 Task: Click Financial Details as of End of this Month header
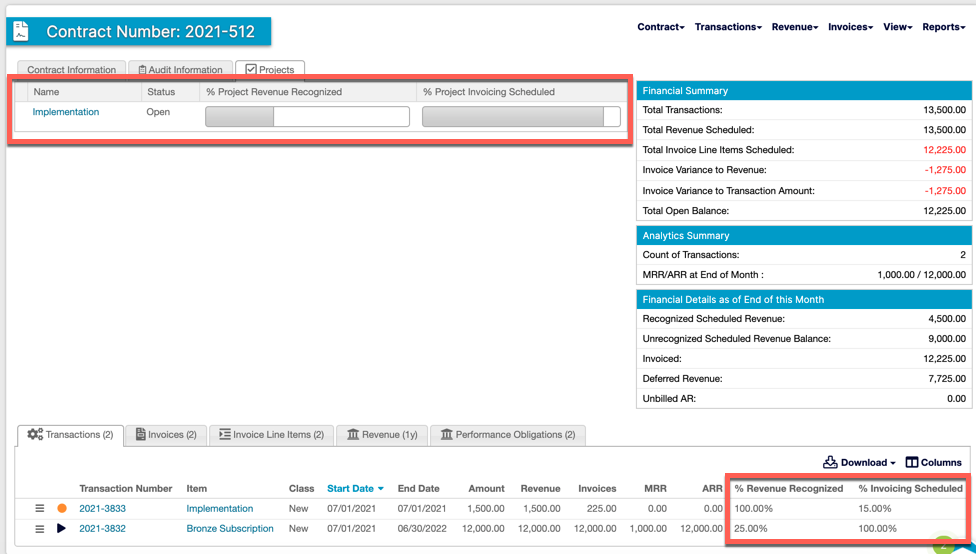[x=804, y=299]
